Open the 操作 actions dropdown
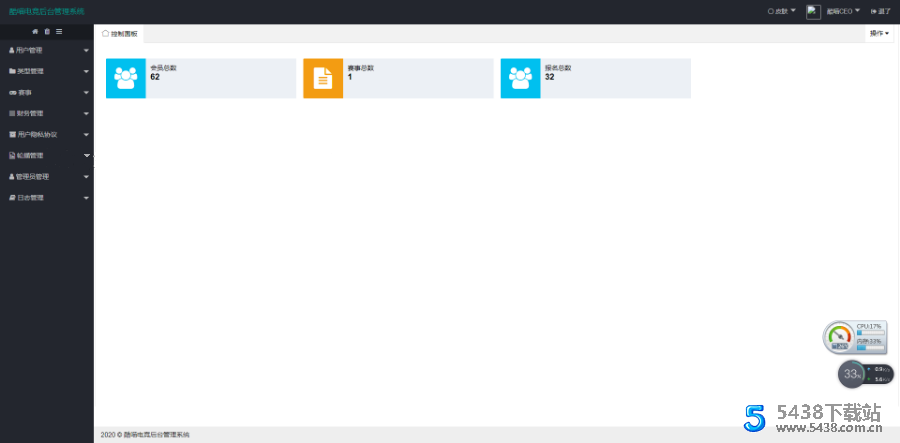 [879, 33]
